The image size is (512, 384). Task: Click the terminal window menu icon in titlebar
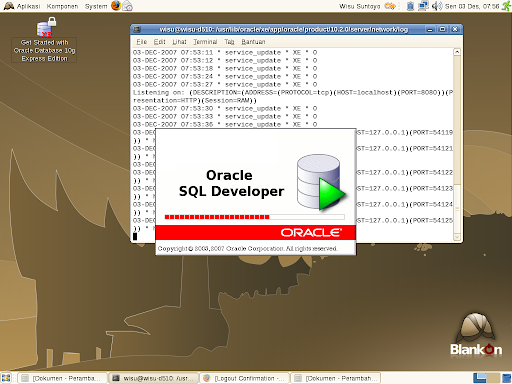point(137,29)
